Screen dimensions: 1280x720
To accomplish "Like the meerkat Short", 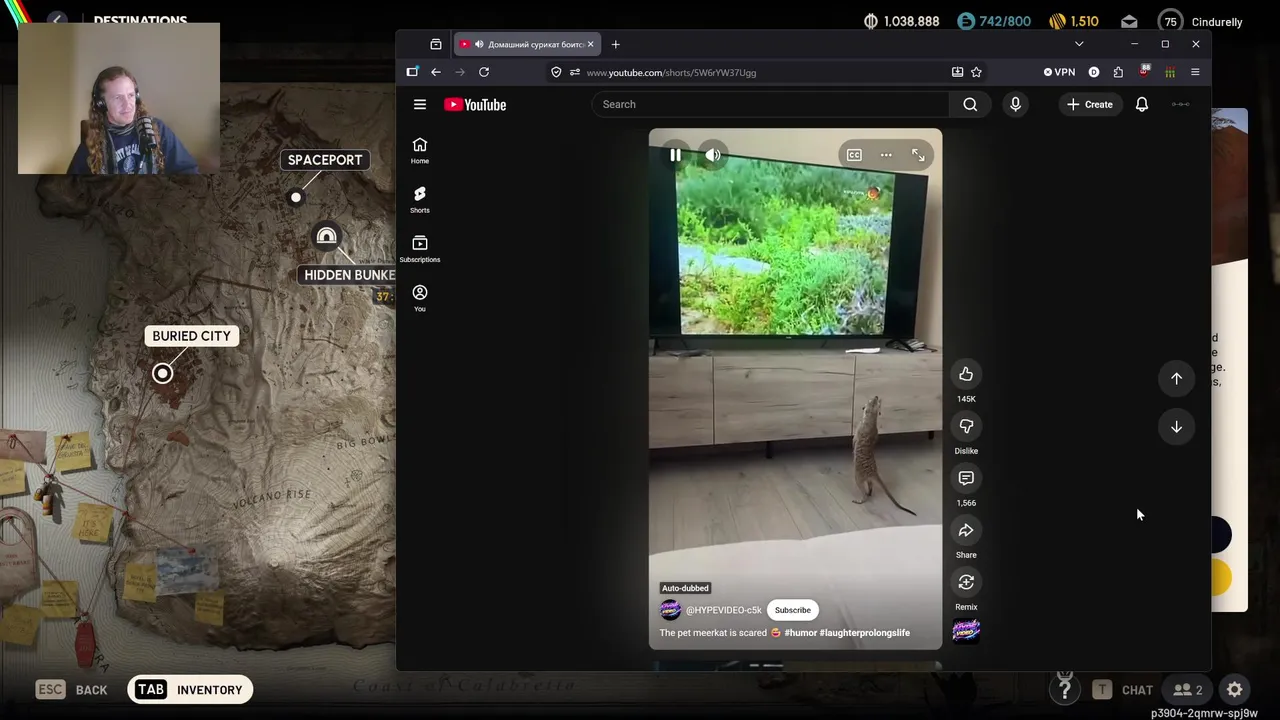I will [966, 375].
